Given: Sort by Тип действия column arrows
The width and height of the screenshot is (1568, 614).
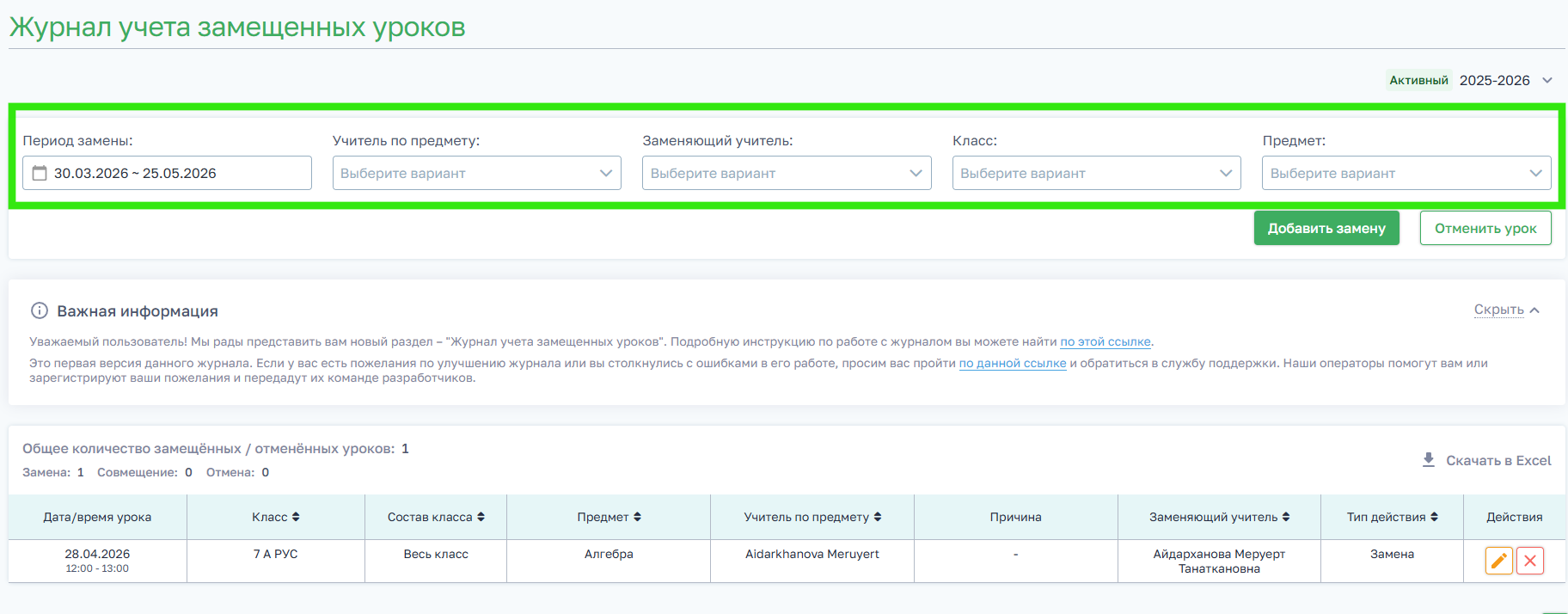Looking at the screenshot, I should [x=1434, y=517].
